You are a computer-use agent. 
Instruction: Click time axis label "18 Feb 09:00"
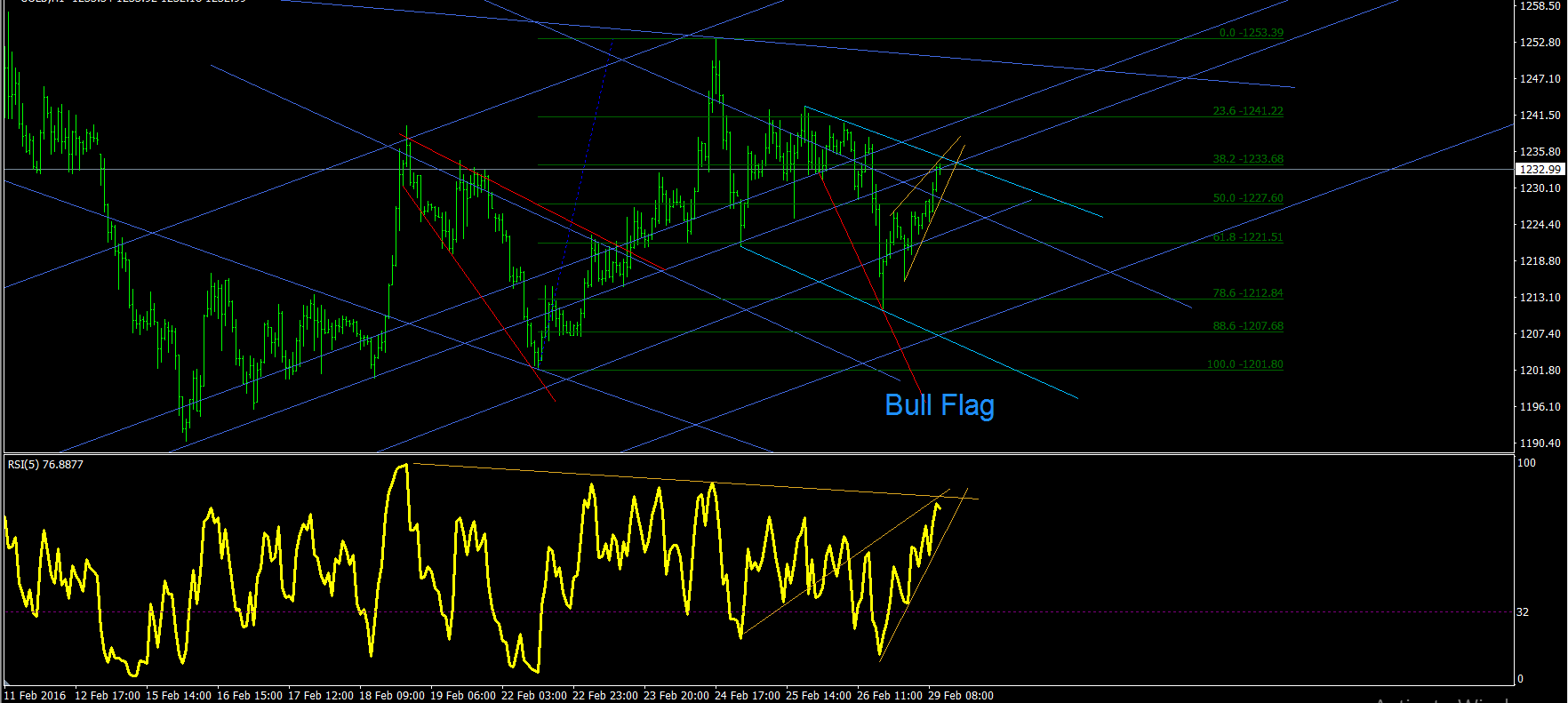click(392, 696)
